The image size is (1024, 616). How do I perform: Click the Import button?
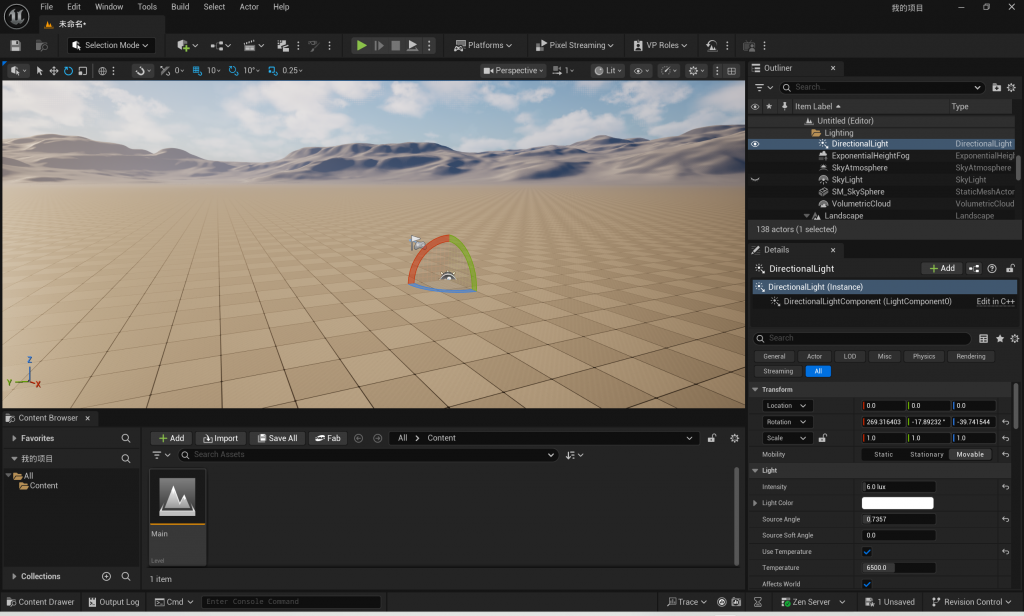point(221,438)
